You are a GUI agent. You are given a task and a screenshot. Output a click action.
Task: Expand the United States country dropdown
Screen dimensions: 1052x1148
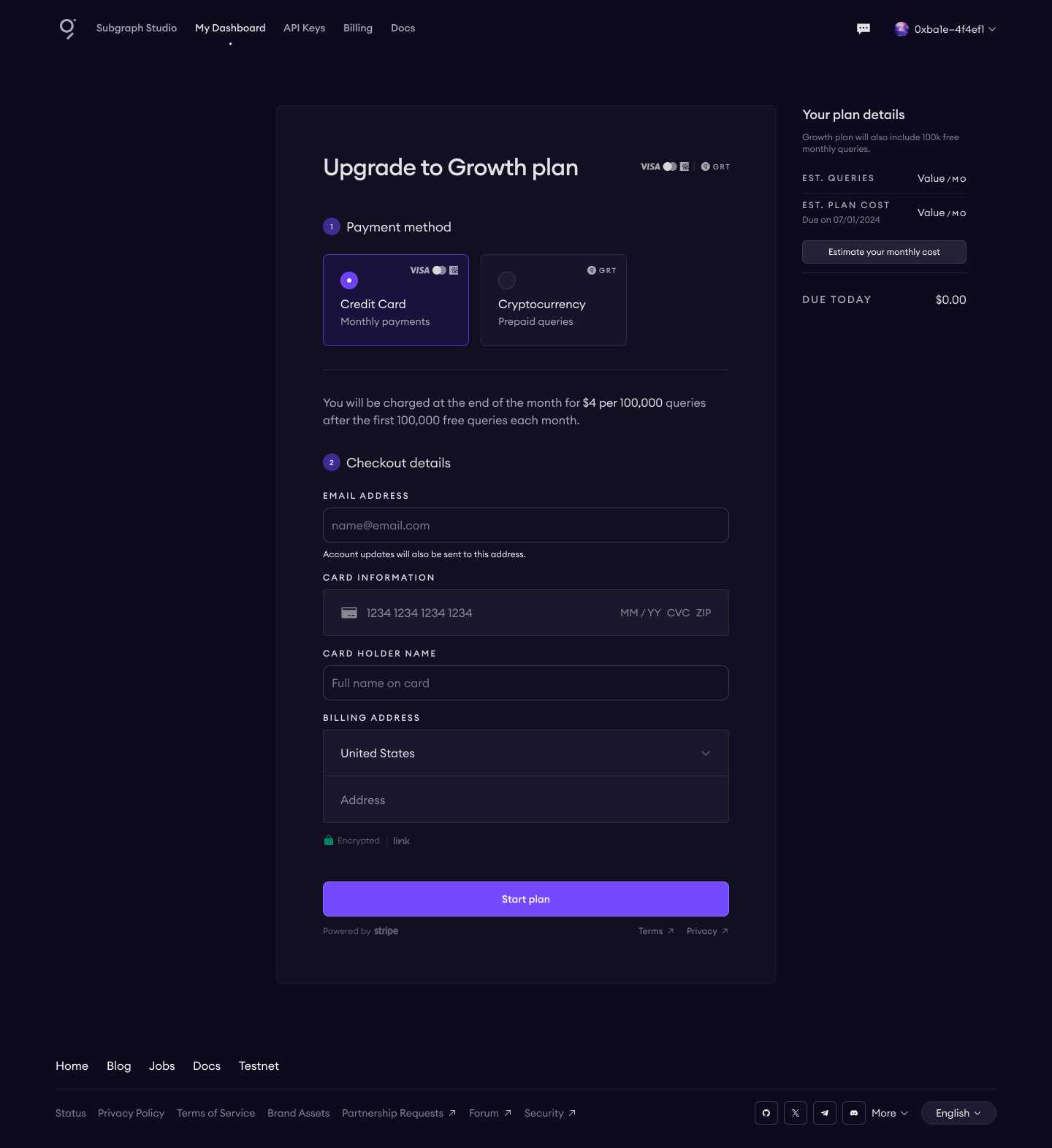(526, 753)
